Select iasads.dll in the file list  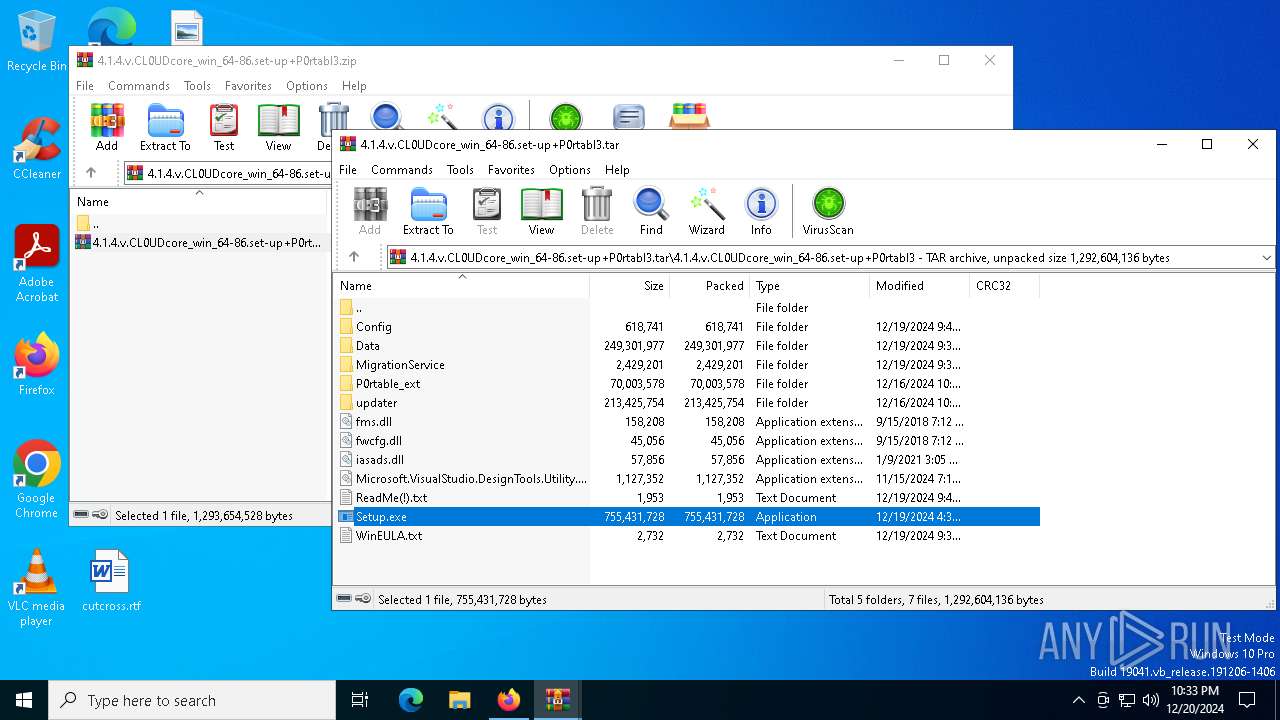pyautogui.click(x=688, y=460)
